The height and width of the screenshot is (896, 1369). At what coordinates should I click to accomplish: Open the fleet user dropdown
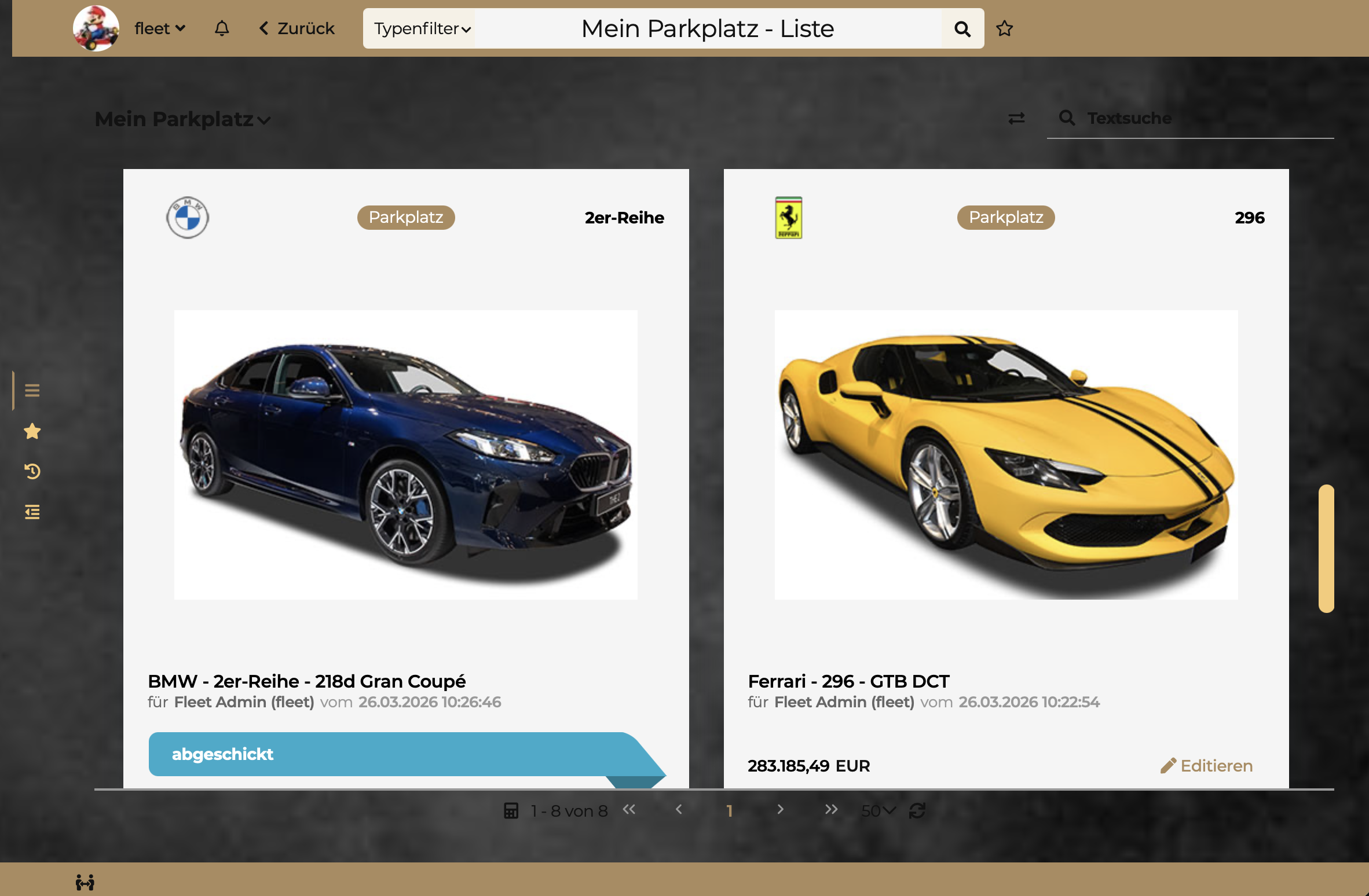coord(160,28)
